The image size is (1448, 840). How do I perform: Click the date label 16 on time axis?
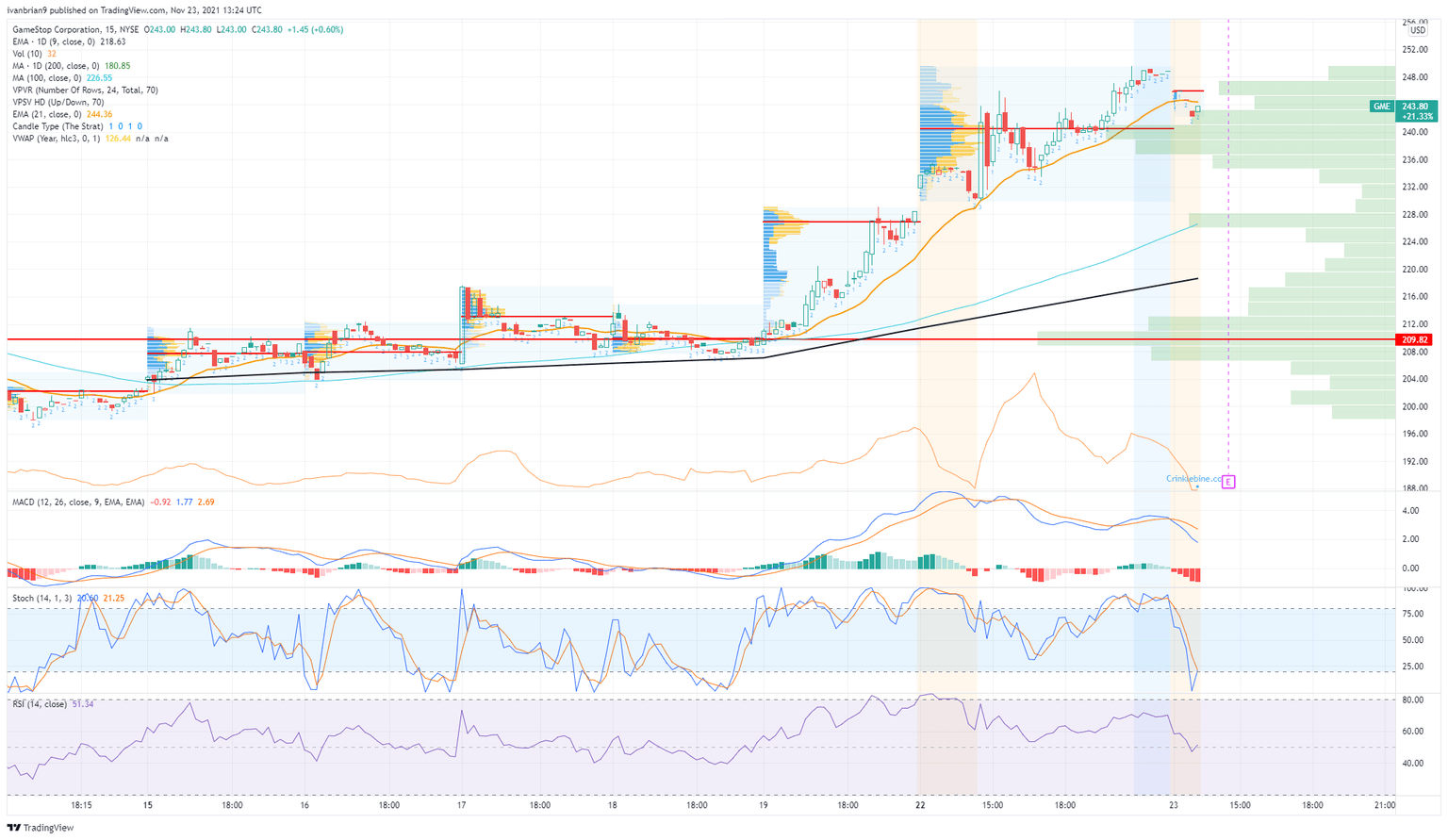pos(304,806)
